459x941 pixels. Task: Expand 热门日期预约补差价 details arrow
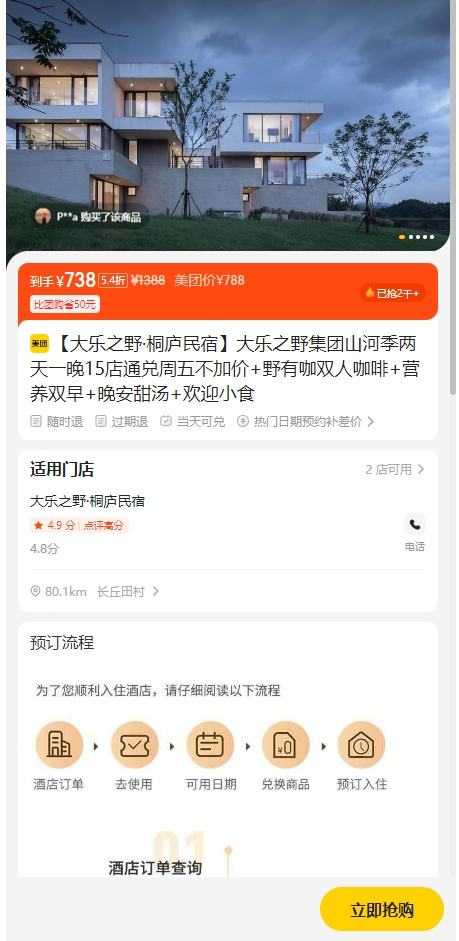(370, 421)
